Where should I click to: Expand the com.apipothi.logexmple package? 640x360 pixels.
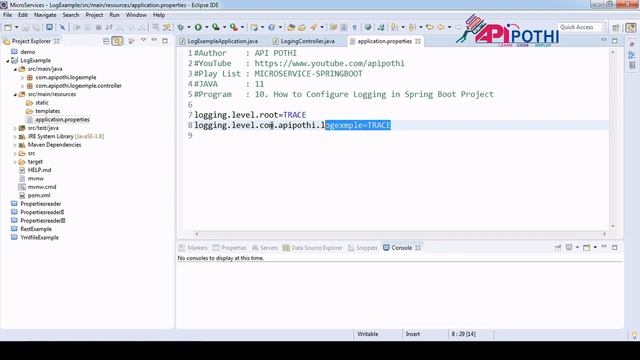tap(22, 77)
